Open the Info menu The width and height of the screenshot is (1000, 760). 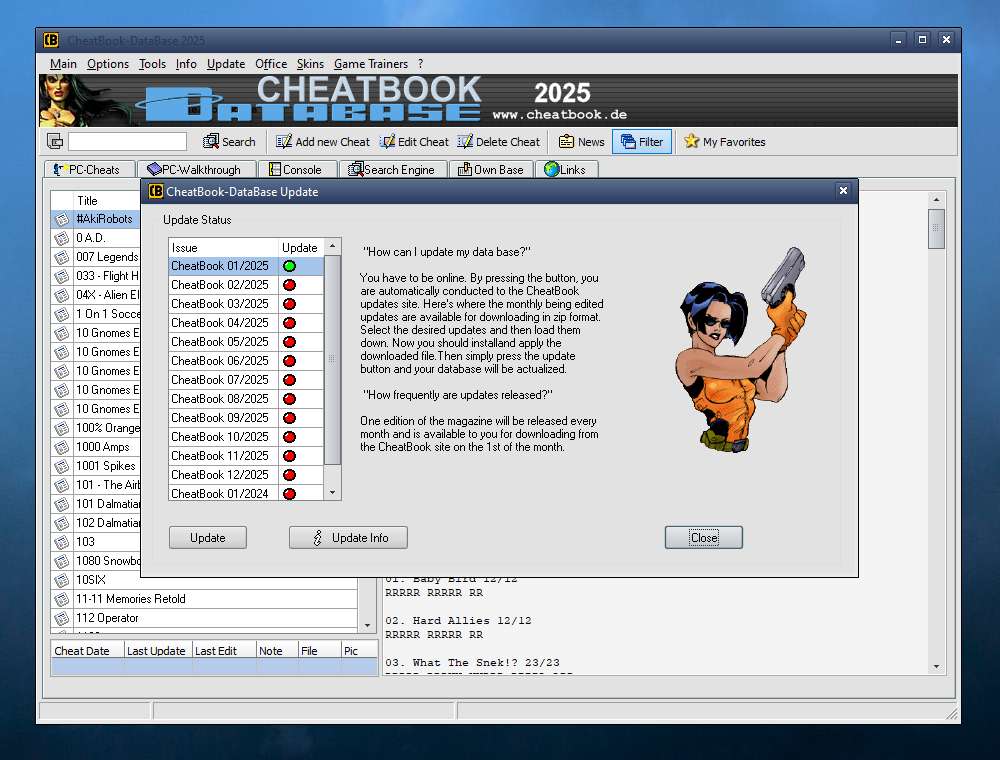tap(186, 64)
